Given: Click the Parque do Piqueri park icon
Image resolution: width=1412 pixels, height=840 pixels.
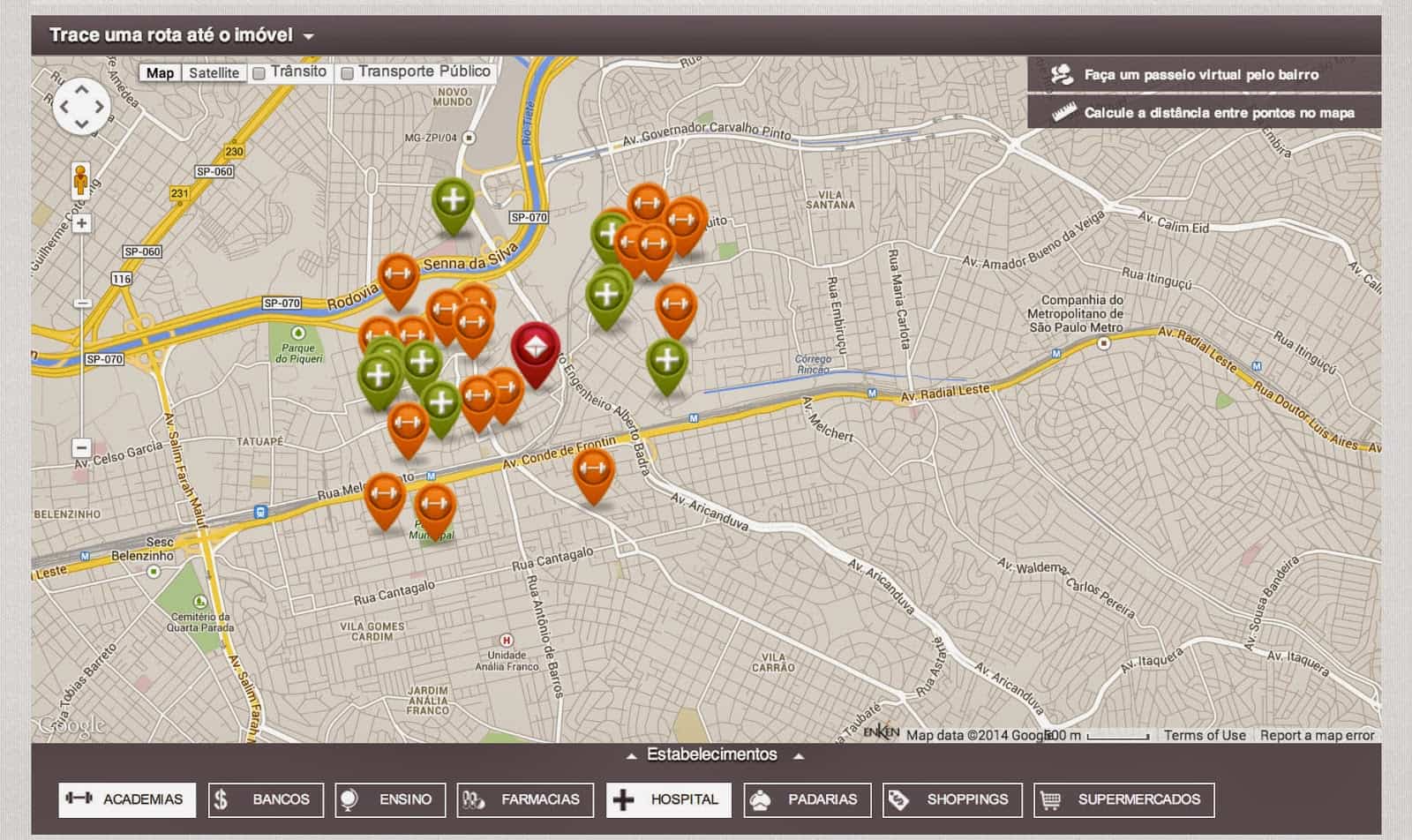Looking at the screenshot, I should 298,333.
